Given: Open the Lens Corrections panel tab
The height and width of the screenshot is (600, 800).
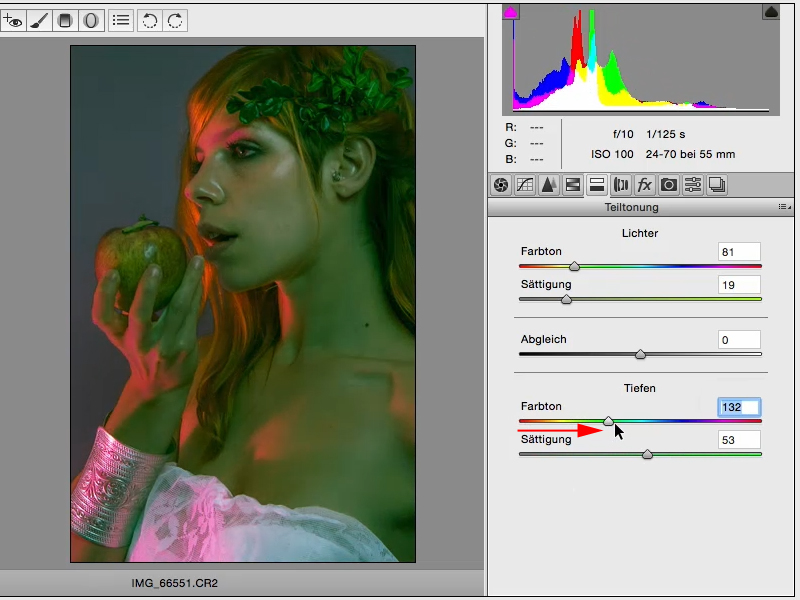Looking at the screenshot, I should (x=621, y=185).
